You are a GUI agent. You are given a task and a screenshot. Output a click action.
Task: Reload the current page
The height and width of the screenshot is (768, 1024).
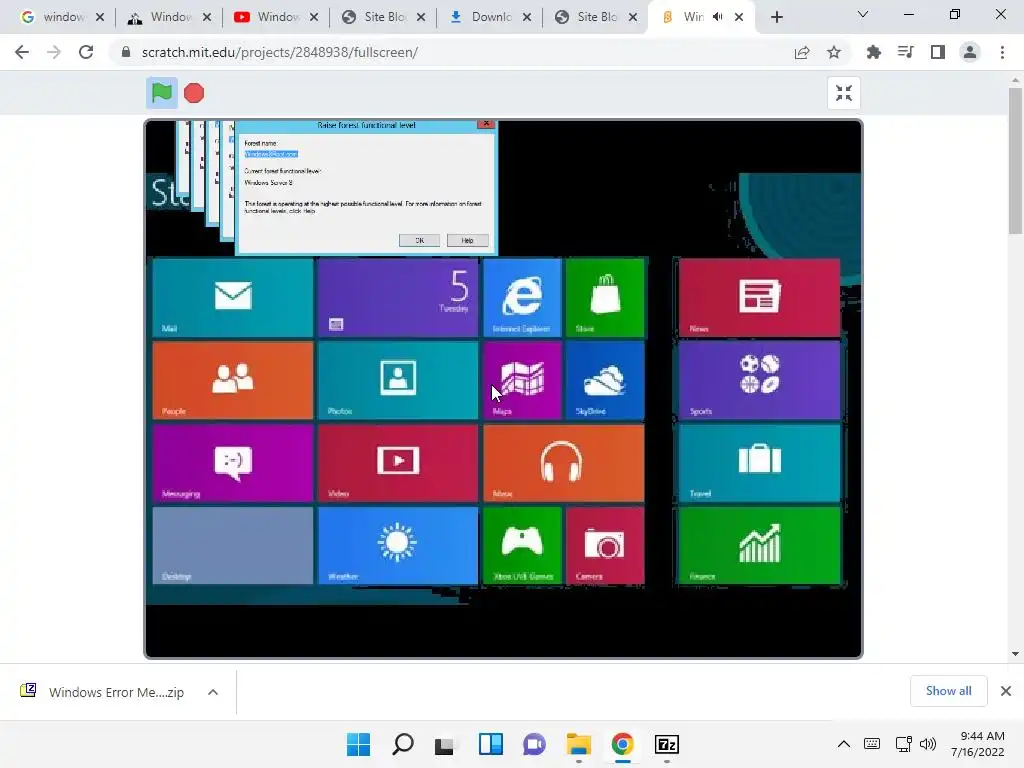[x=86, y=52]
